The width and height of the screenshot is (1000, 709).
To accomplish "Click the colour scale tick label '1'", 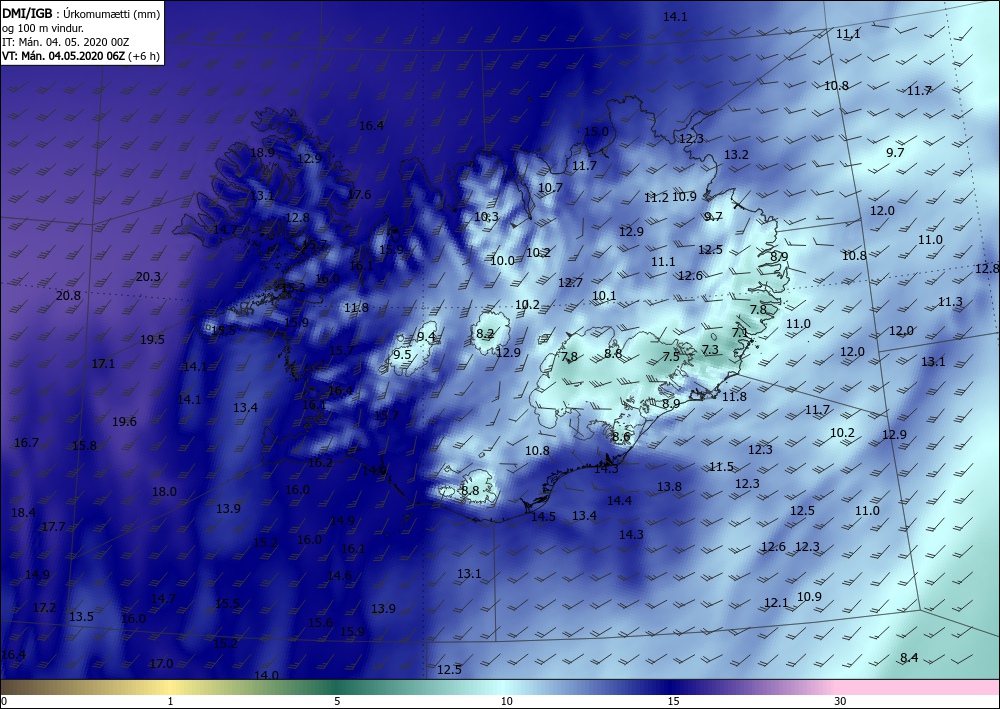I will (170, 701).
